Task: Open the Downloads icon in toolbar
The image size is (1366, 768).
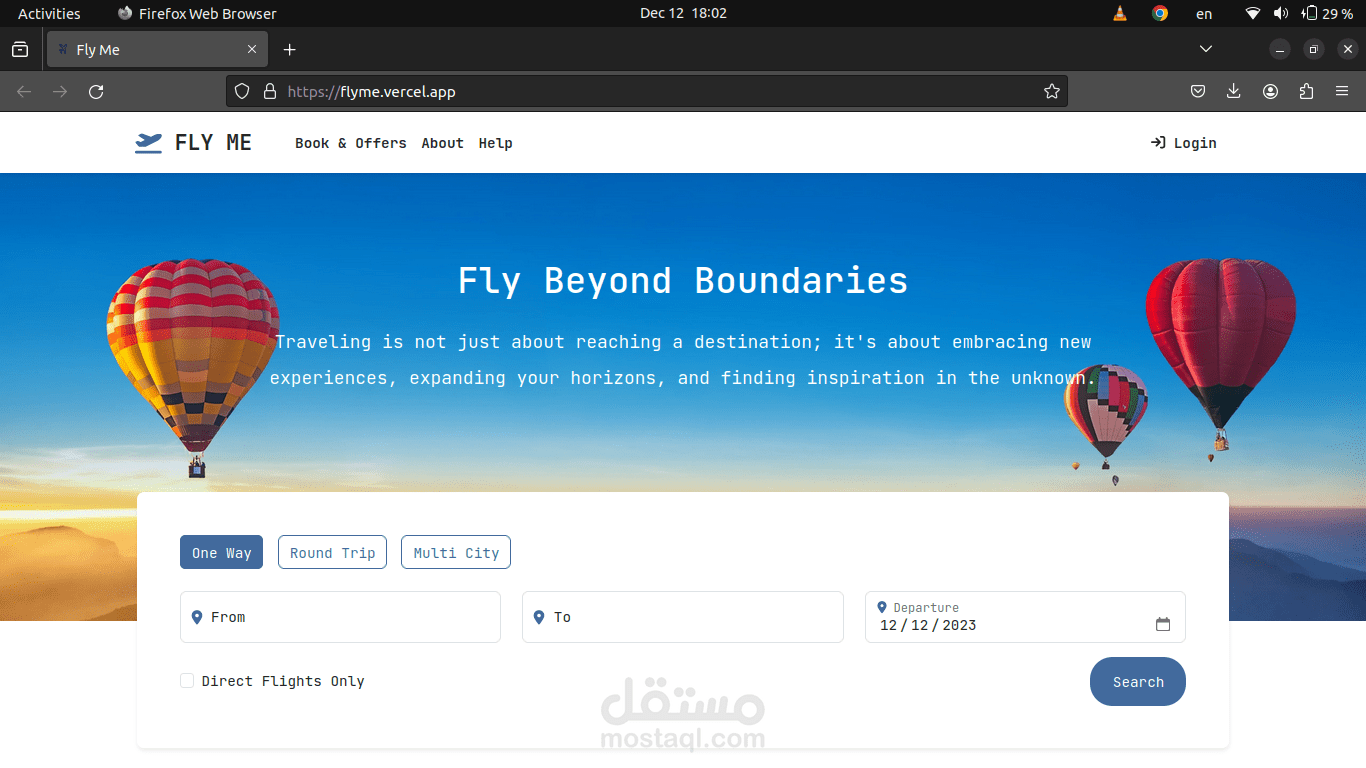Action: 1233,91
